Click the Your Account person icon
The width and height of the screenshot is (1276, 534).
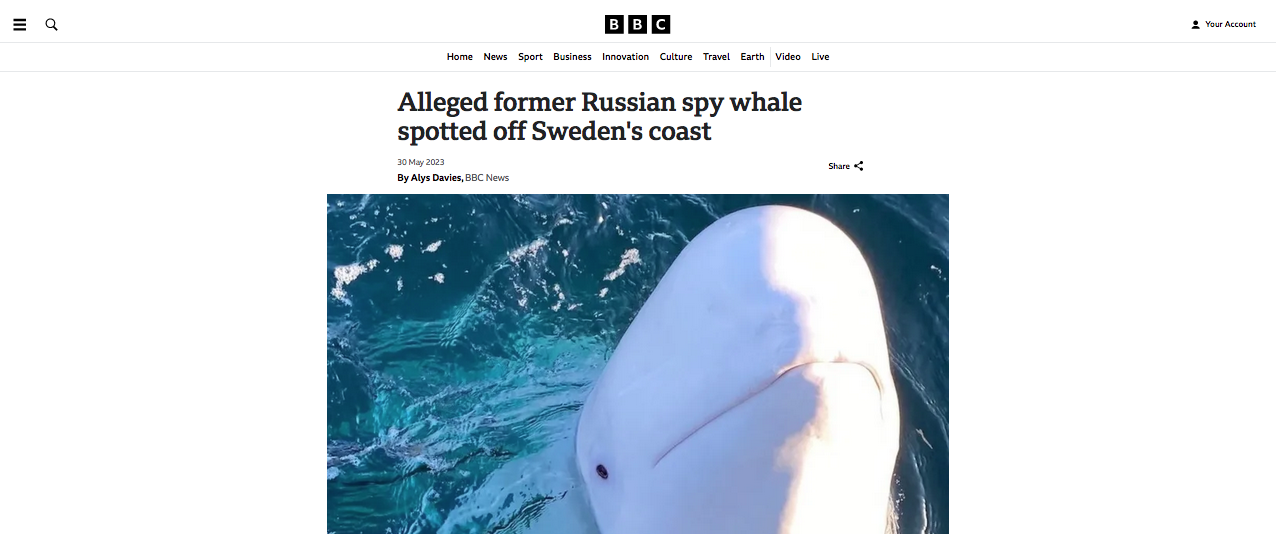click(1195, 24)
